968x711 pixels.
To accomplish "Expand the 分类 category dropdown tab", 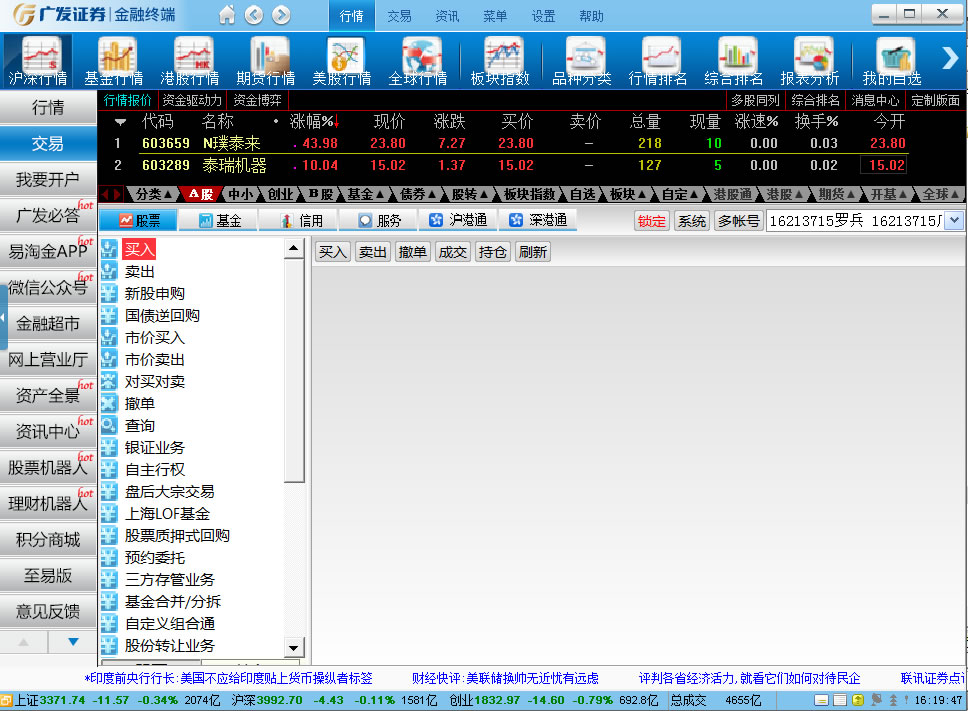I will 154,194.
